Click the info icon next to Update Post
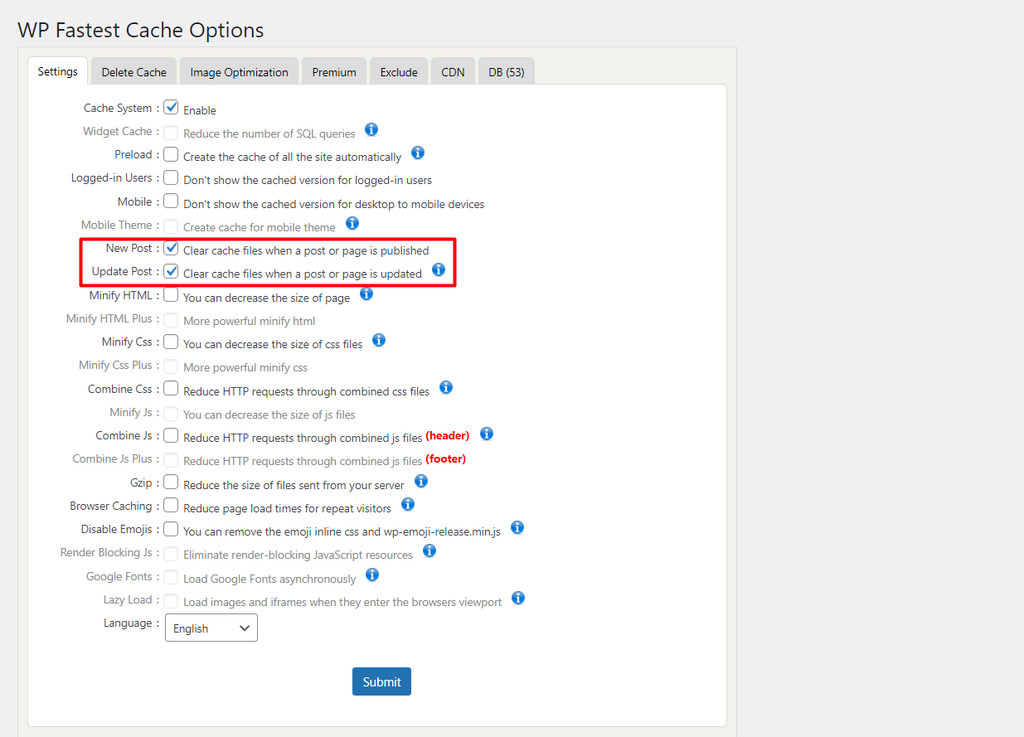This screenshot has width=1024, height=737. coord(438,270)
